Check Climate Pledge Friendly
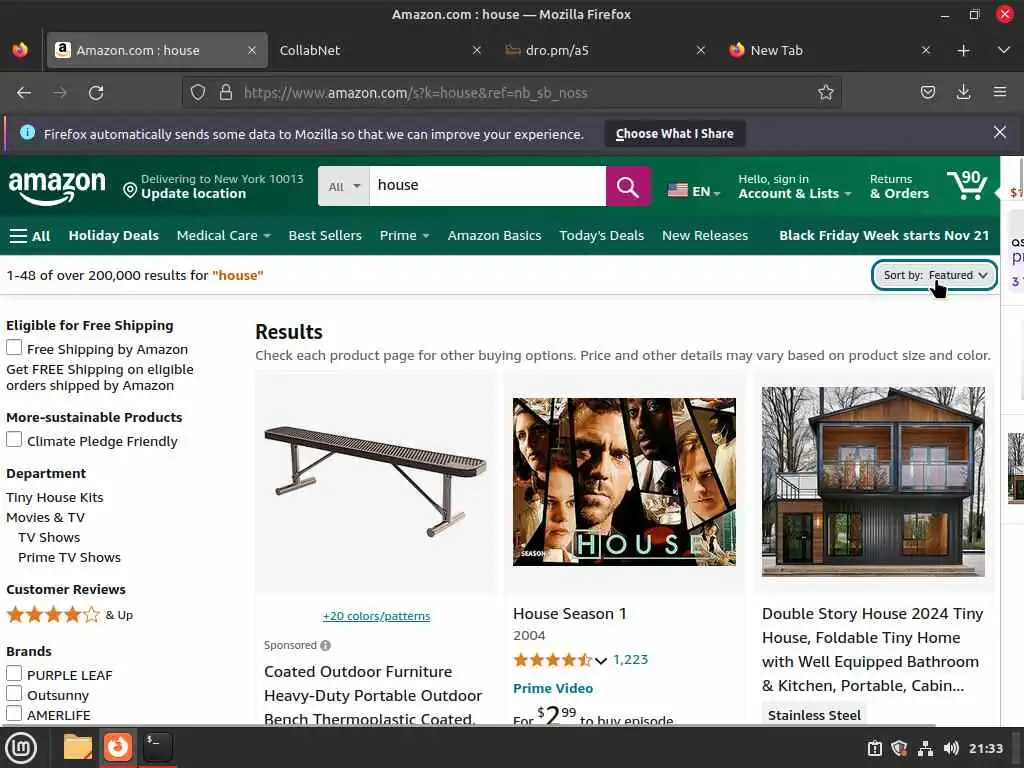This screenshot has height=768, width=1024. (x=14, y=440)
